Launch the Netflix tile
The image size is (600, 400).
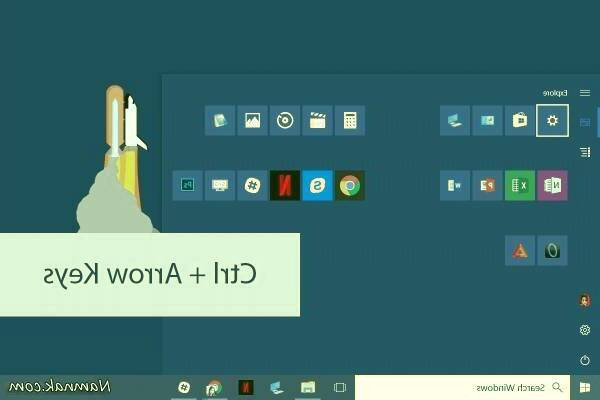point(285,185)
